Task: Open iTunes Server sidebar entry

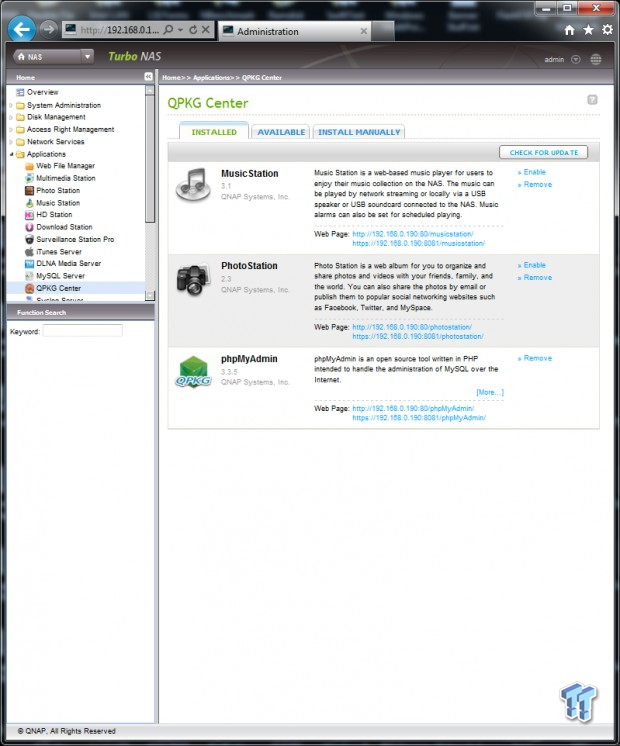Action: (x=59, y=252)
